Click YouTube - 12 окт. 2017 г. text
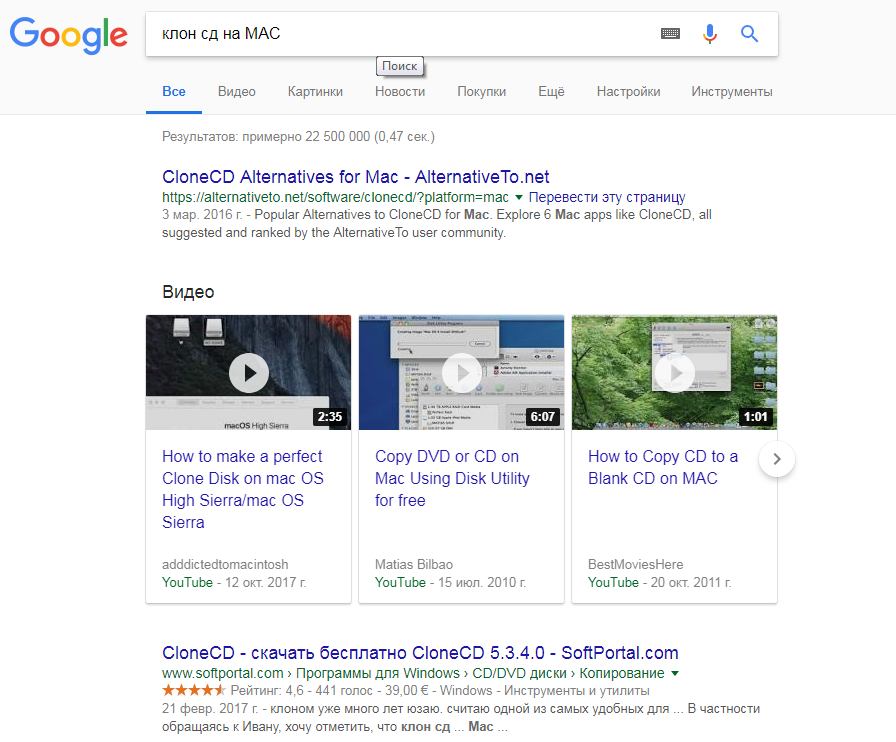This screenshot has width=896, height=742. tap(234, 583)
